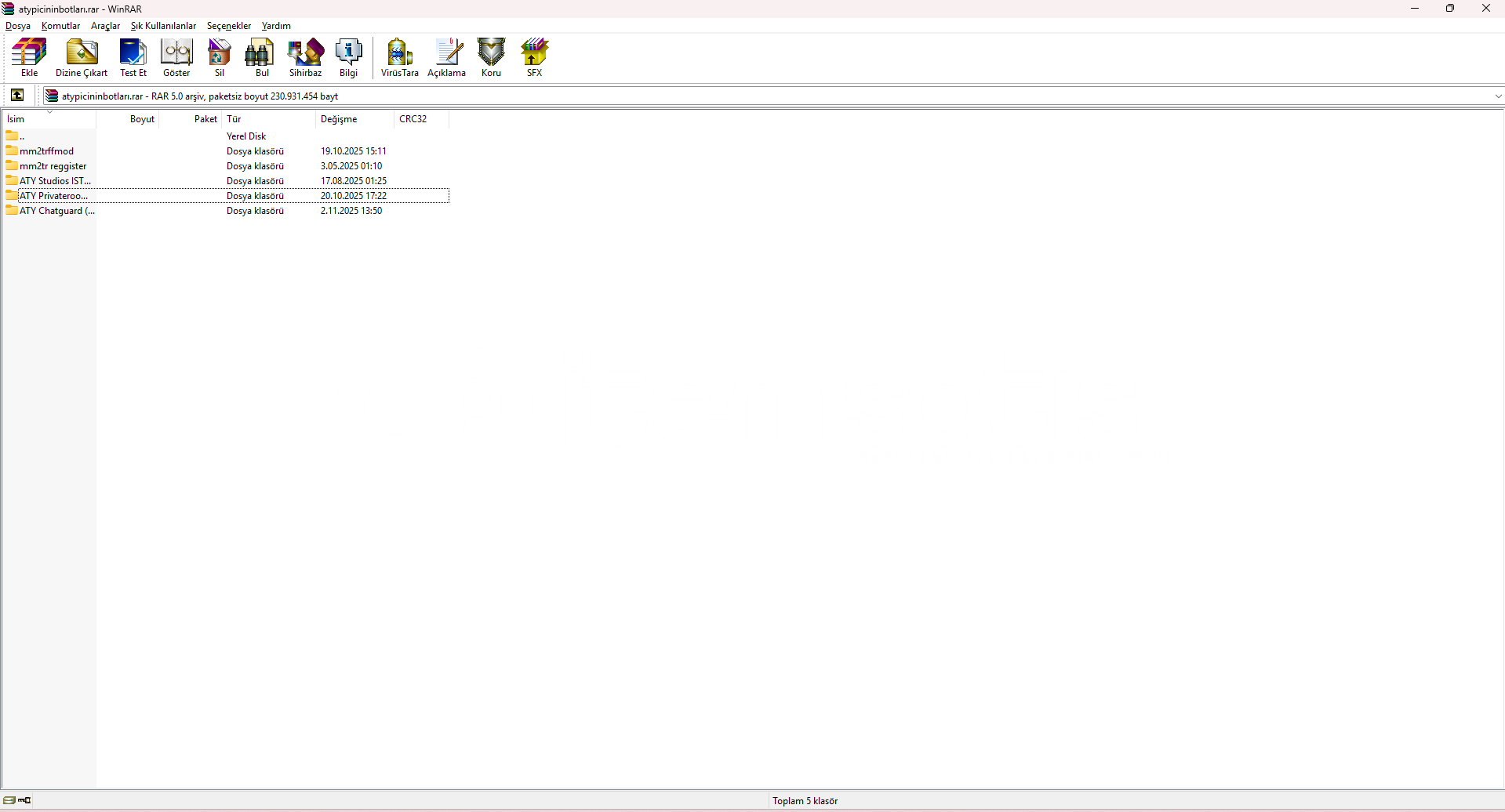
Task: Open the Araçlar menu
Action: tap(105, 26)
